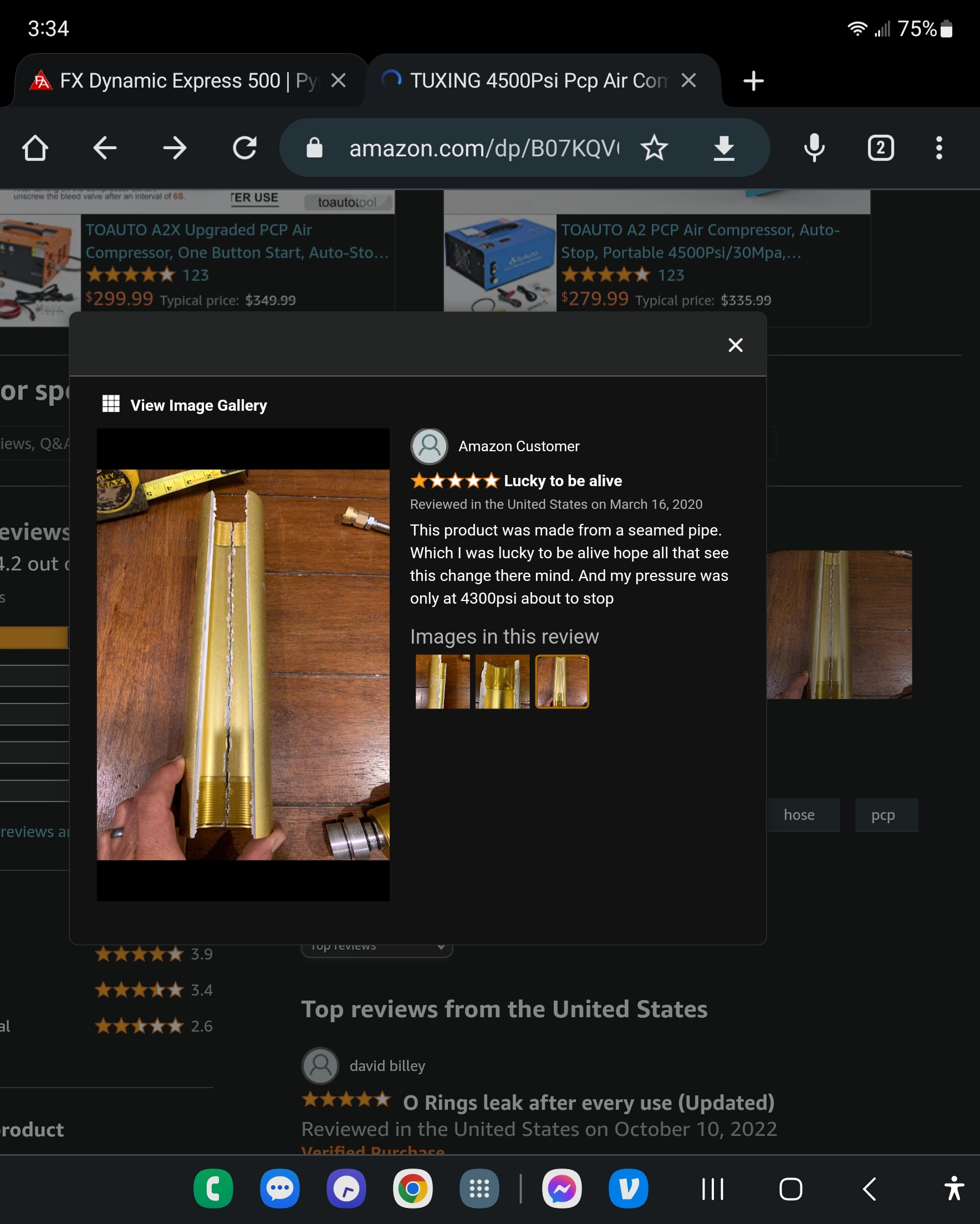The image size is (980, 1224).
Task: Click the amazon.com address bar URL
Action: (x=484, y=148)
